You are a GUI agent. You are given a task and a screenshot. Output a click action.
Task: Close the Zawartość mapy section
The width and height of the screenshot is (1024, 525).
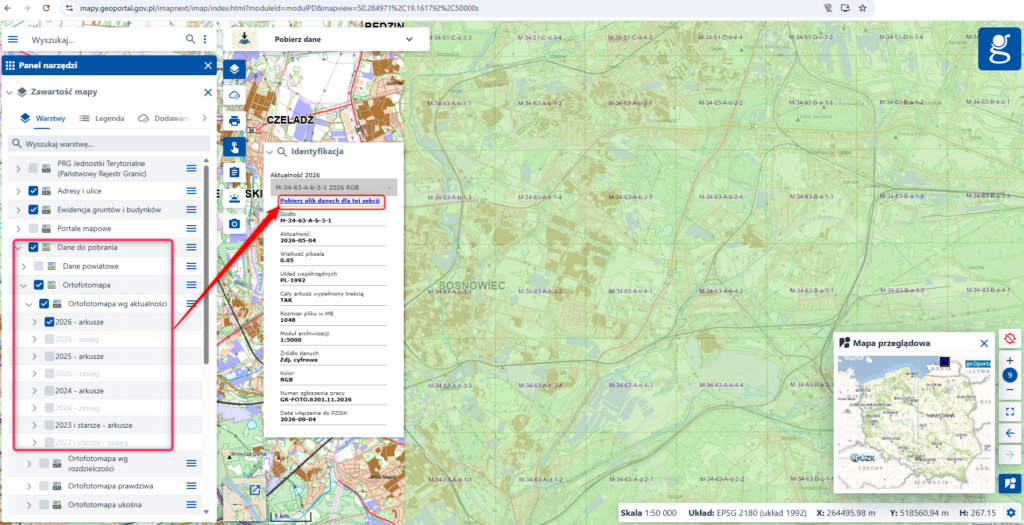pos(208,92)
